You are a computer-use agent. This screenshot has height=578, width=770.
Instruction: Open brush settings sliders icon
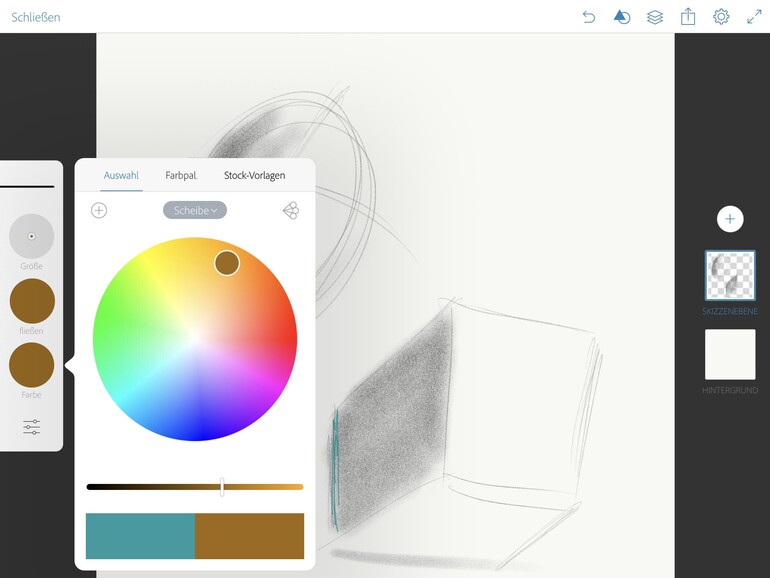(31, 427)
